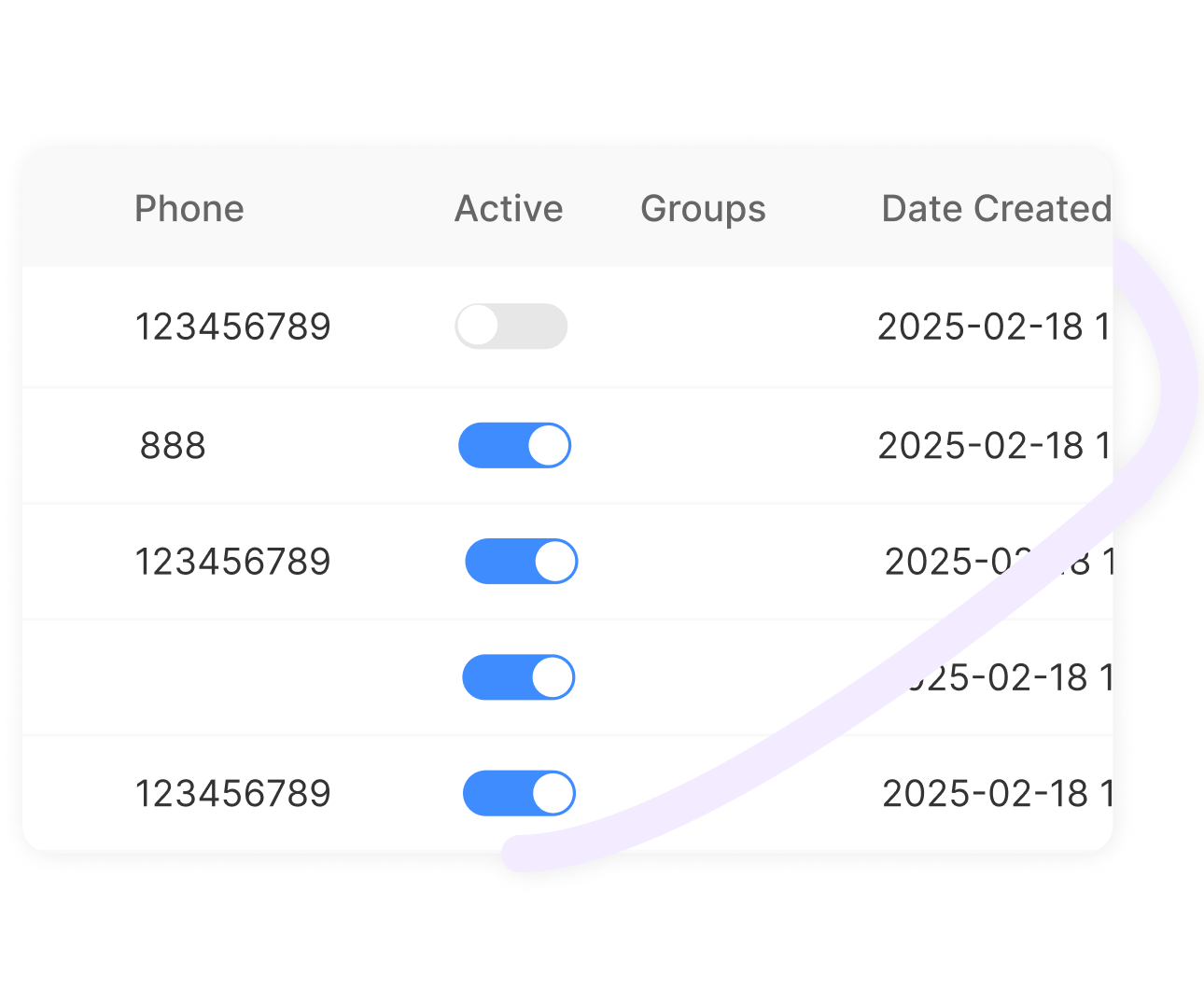1204x1002 pixels.
Task: Disable the Active toggle for phone 888
Action: point(514,445)
